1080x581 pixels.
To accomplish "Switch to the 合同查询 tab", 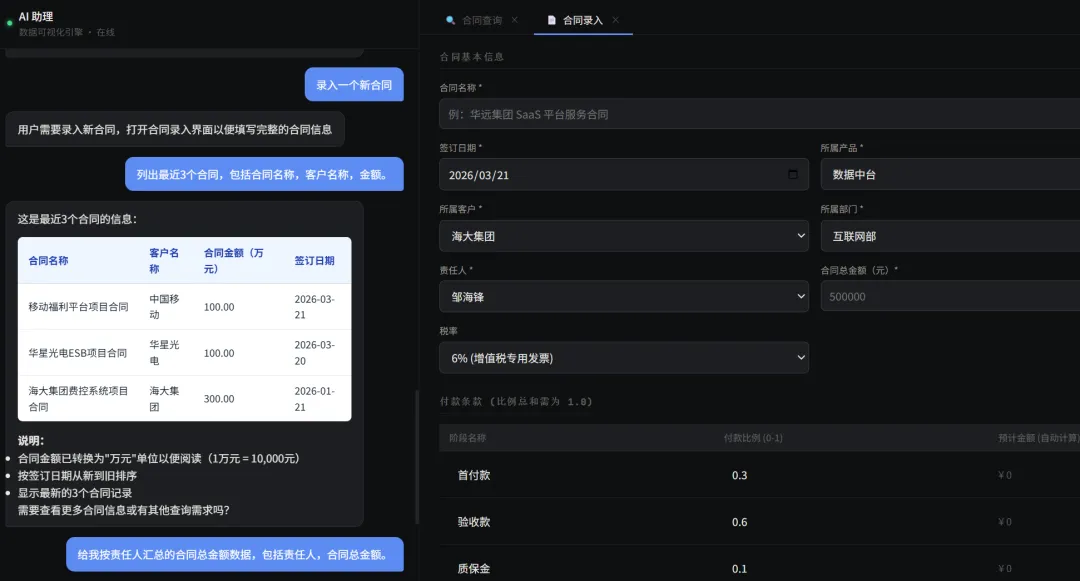I will (483, 19).
